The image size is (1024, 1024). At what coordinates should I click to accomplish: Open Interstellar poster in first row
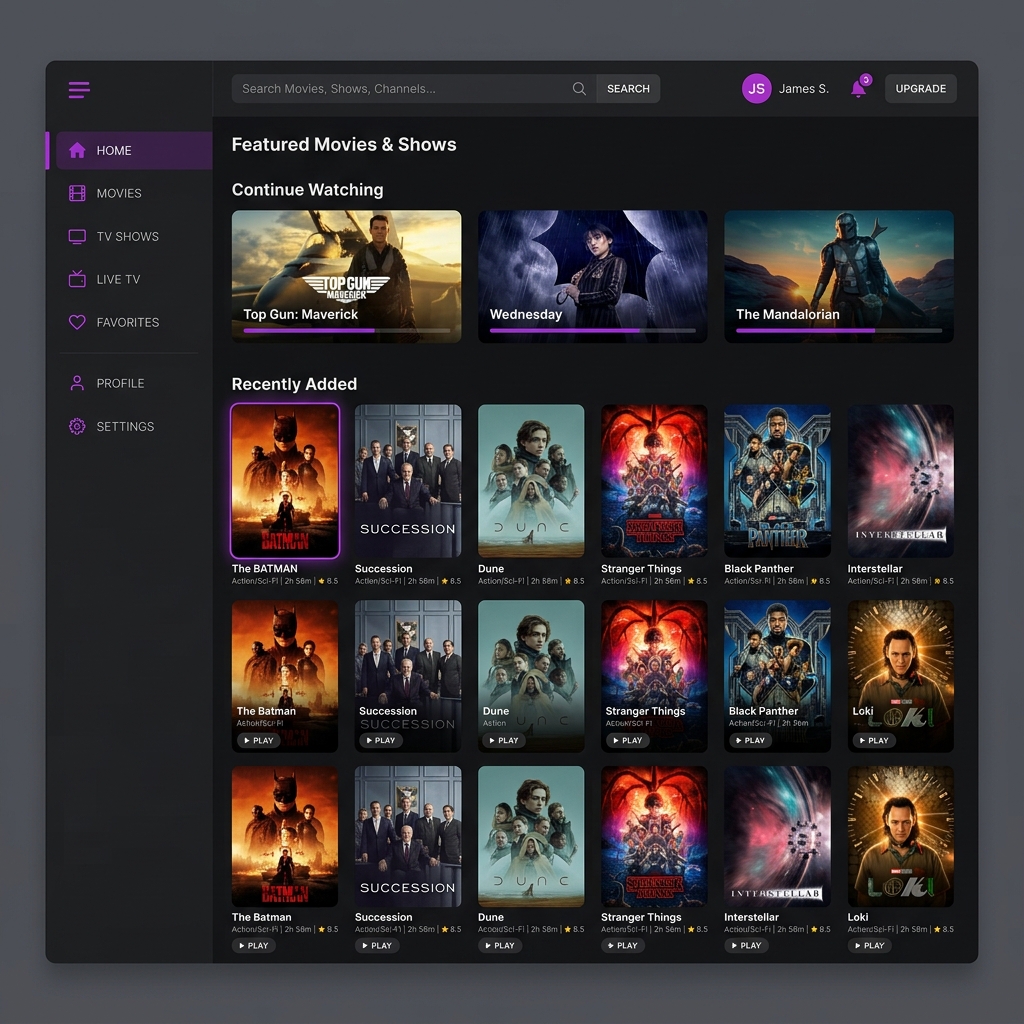coord(901,481)
